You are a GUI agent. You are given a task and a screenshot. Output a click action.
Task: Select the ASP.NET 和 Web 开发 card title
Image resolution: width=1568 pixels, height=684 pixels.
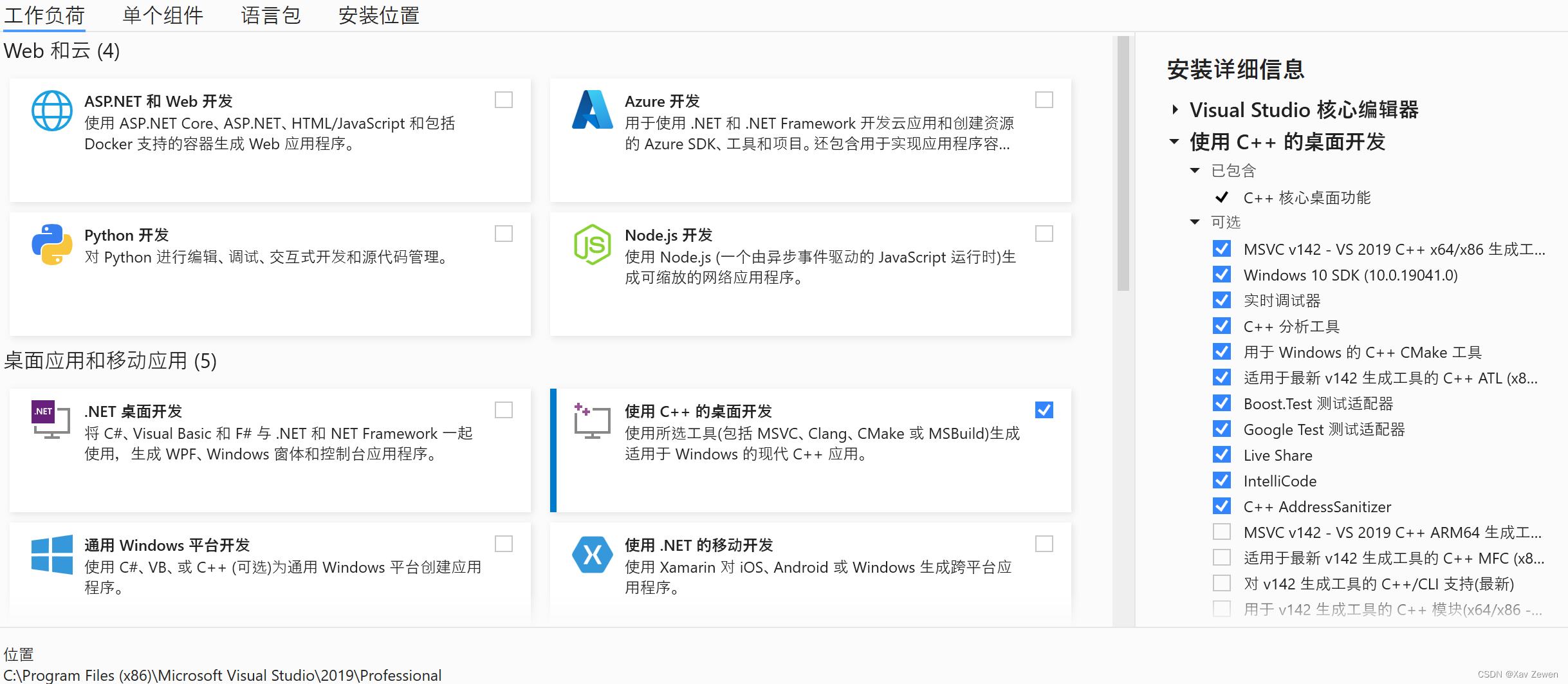coord(158,102)
